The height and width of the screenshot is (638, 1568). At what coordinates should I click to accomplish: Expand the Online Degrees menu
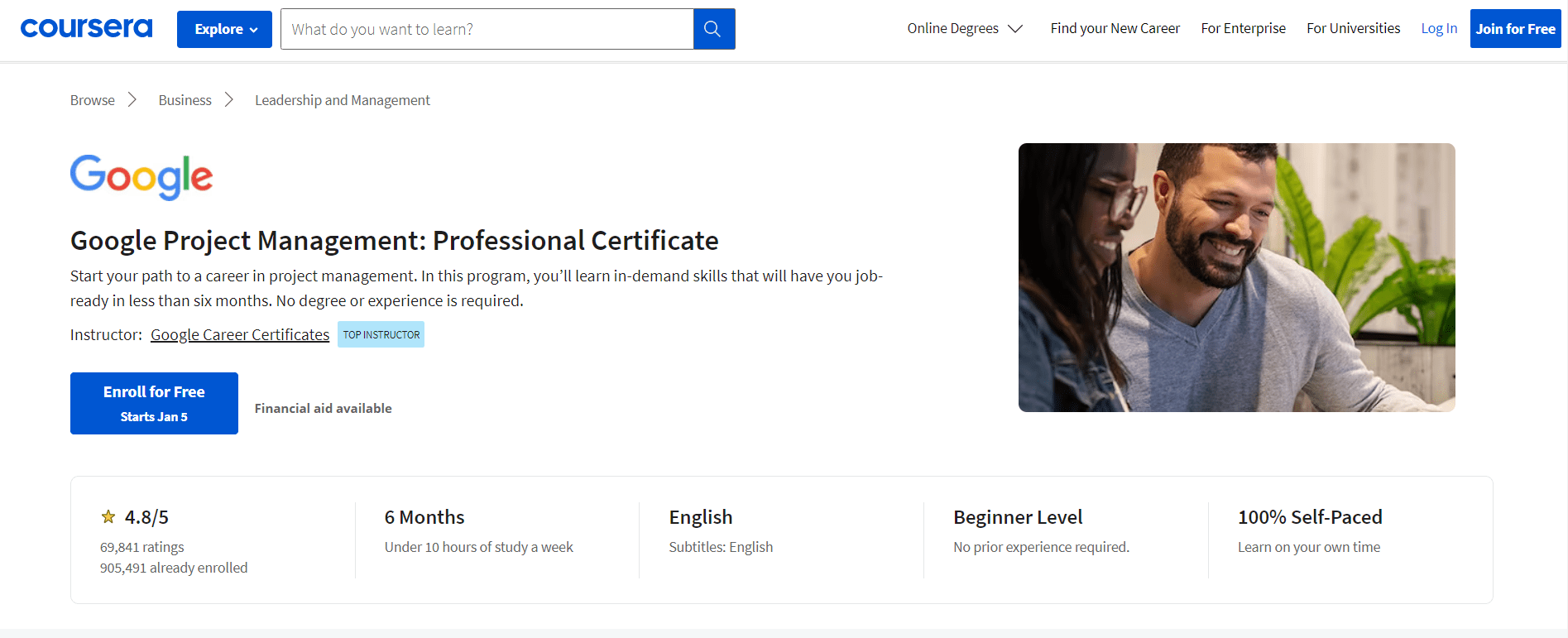tap(965, 28)
